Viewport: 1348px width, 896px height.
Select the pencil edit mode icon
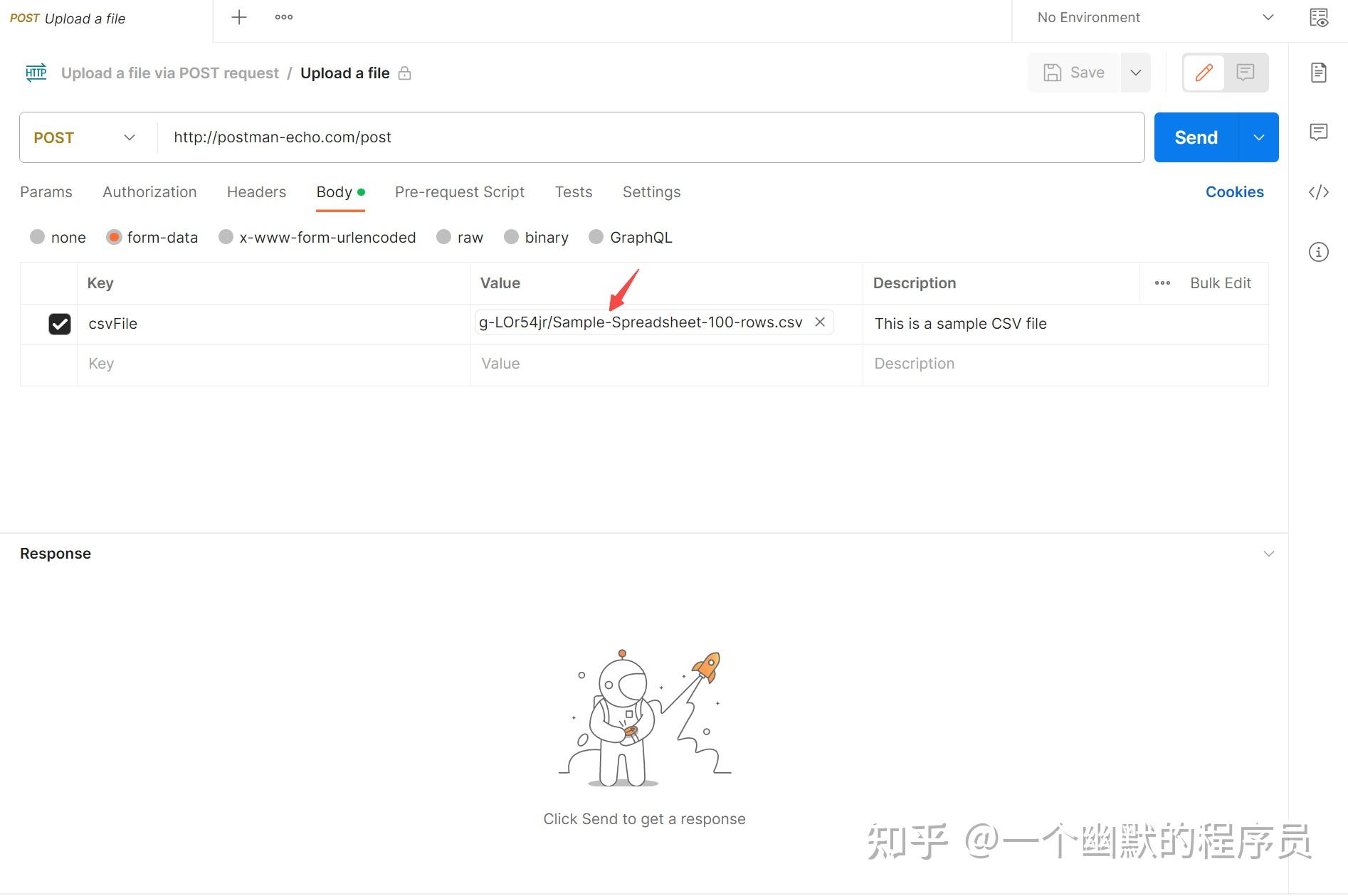(1204, 72)
